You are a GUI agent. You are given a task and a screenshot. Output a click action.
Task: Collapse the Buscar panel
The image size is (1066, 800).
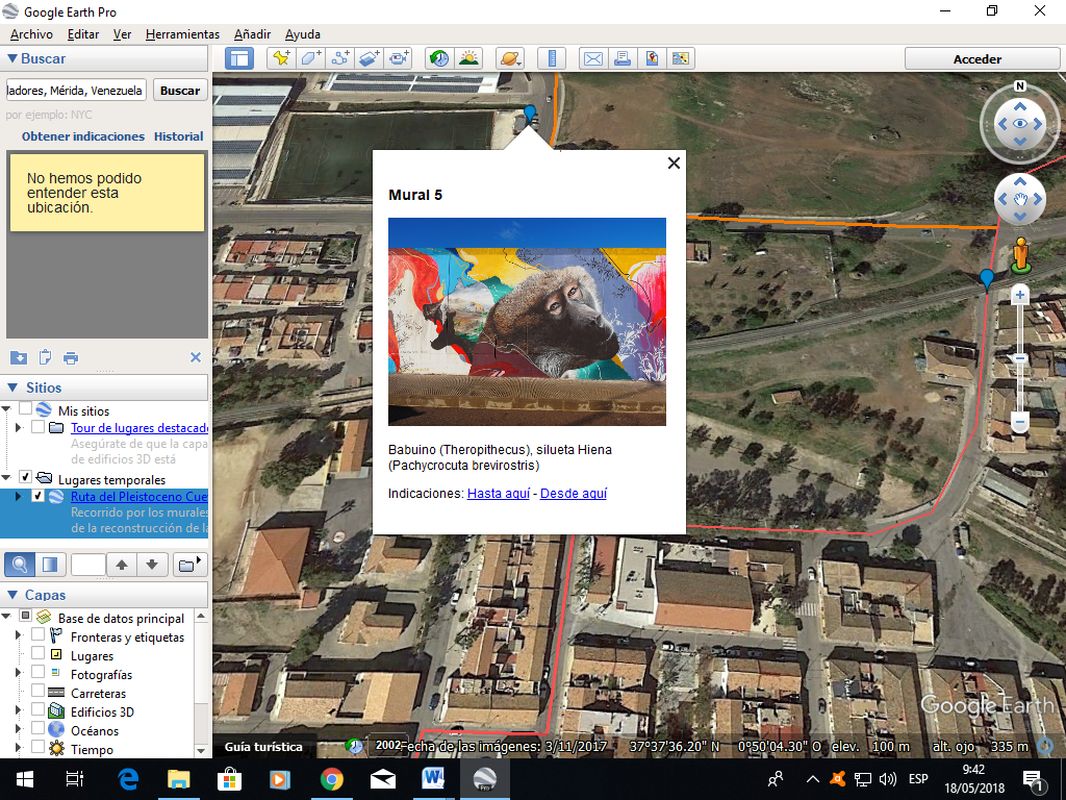(12, 58)
